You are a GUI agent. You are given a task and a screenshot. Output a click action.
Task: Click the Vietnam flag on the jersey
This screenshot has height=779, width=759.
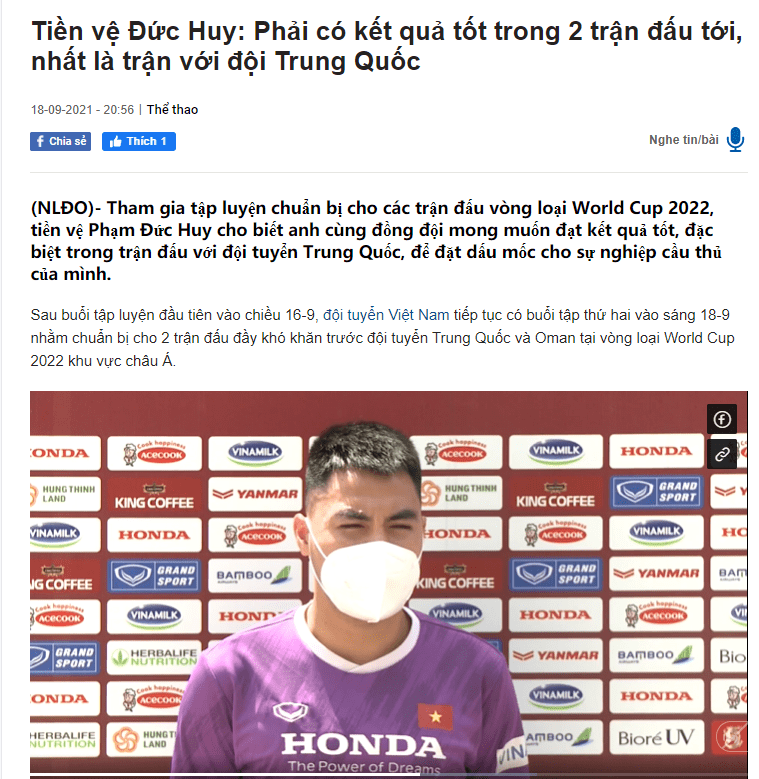tap(435, 716)
